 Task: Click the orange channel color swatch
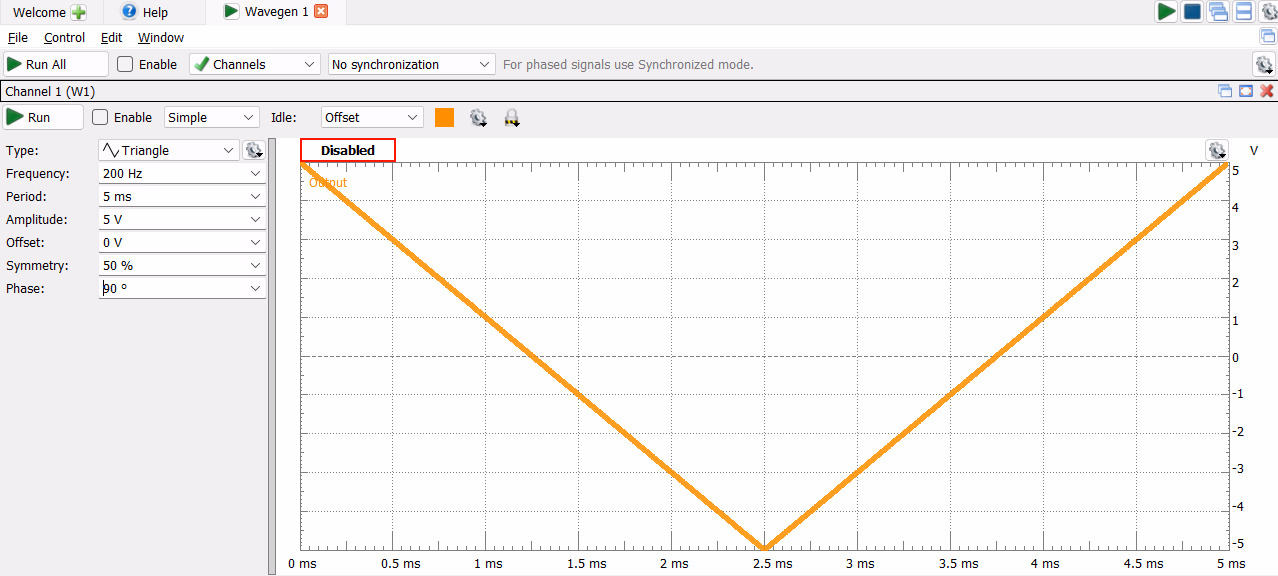tap(444, 117)
